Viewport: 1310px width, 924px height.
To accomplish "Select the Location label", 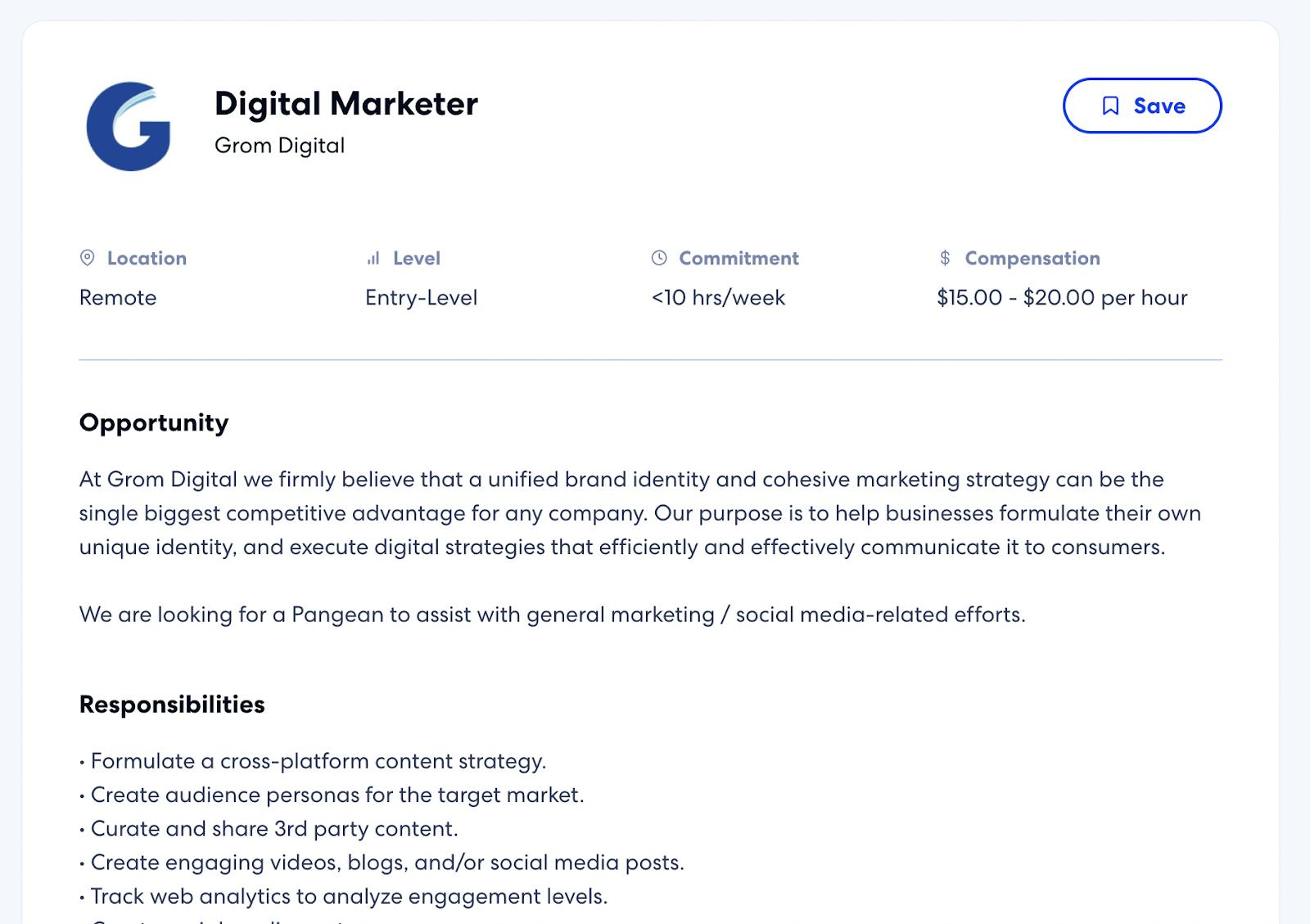I will click(147, 259).
